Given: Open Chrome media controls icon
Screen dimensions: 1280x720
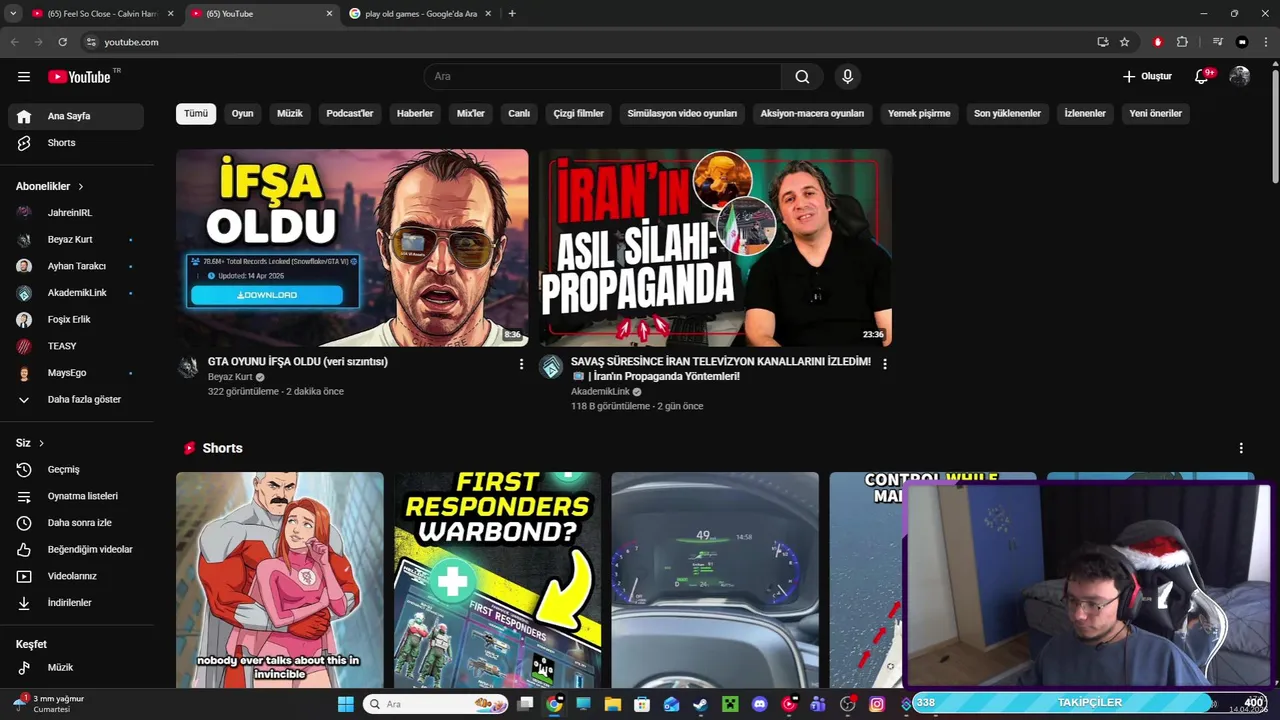Looking at the screenshot, I should pyautogui.click(x=1217, y=42).
